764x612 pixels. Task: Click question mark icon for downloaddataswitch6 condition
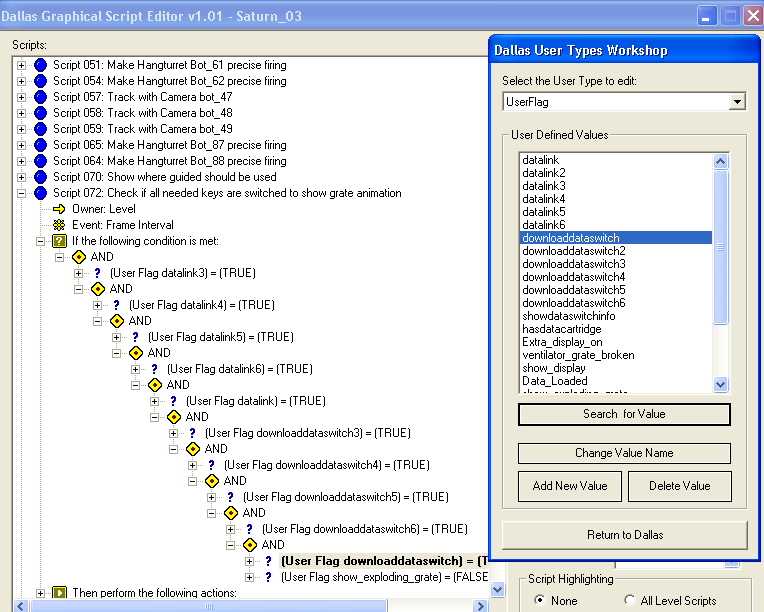249,529
